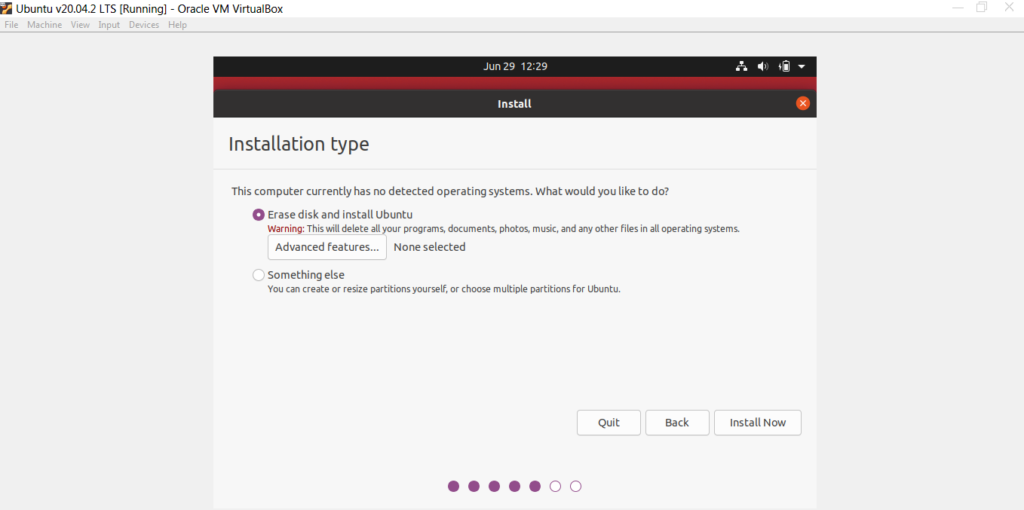Open the Help menu
The image size is (1024, 510).
pyautogui.click(x=177, y=25)
